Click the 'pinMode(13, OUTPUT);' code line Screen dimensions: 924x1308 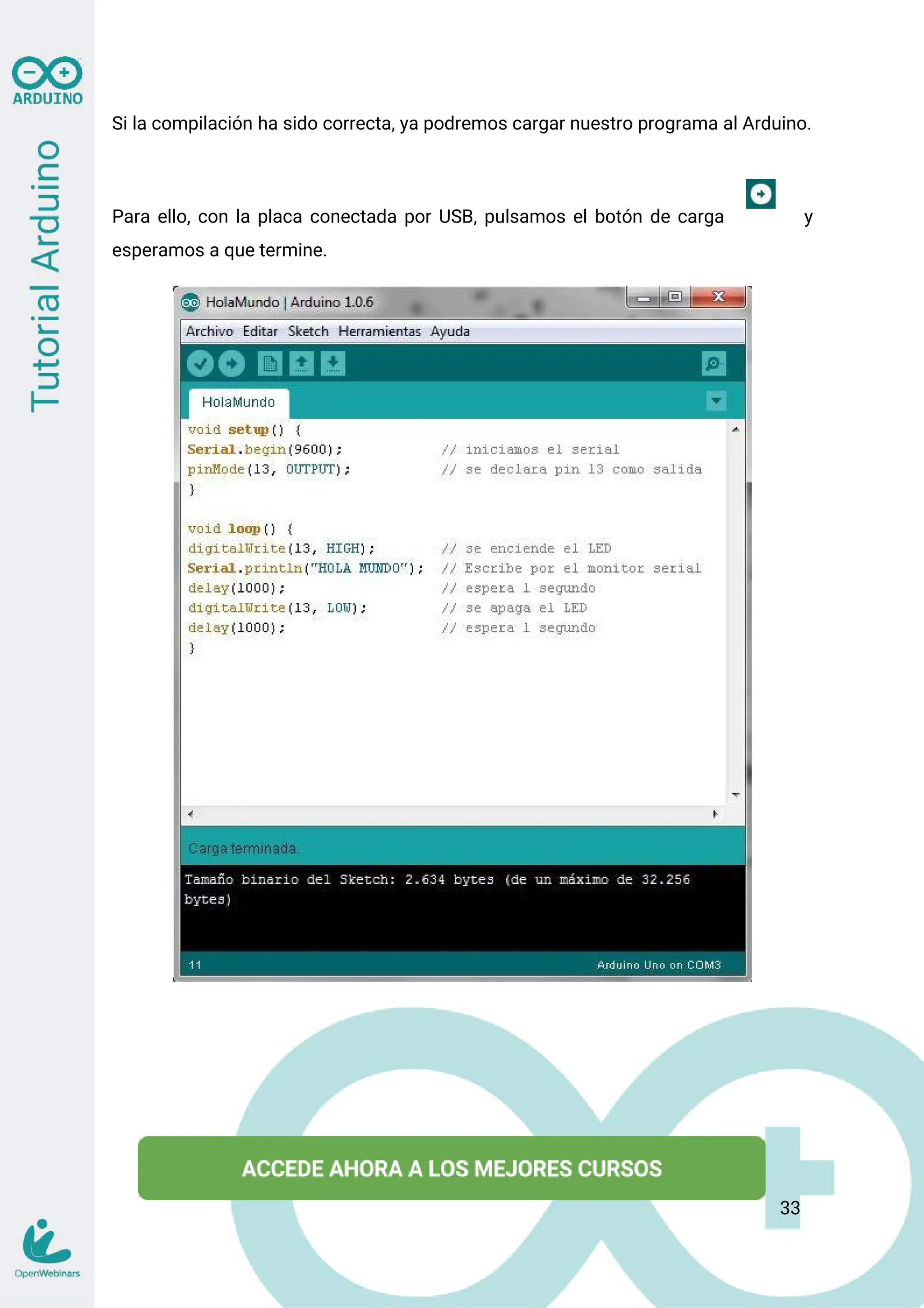coord(269,469)
